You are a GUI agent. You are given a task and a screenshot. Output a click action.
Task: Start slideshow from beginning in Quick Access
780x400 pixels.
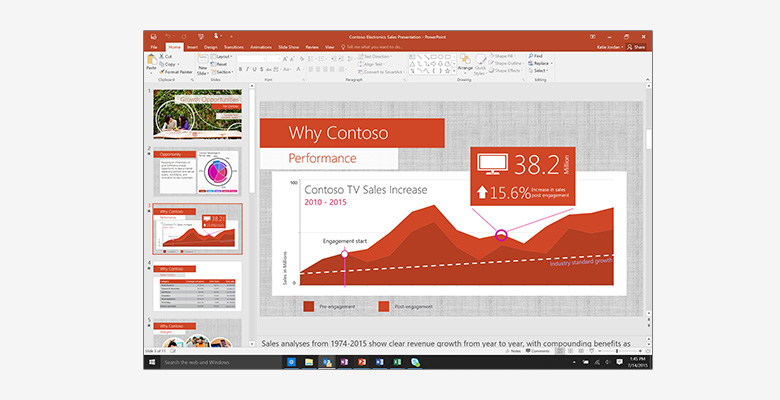[x=200, y=37]
